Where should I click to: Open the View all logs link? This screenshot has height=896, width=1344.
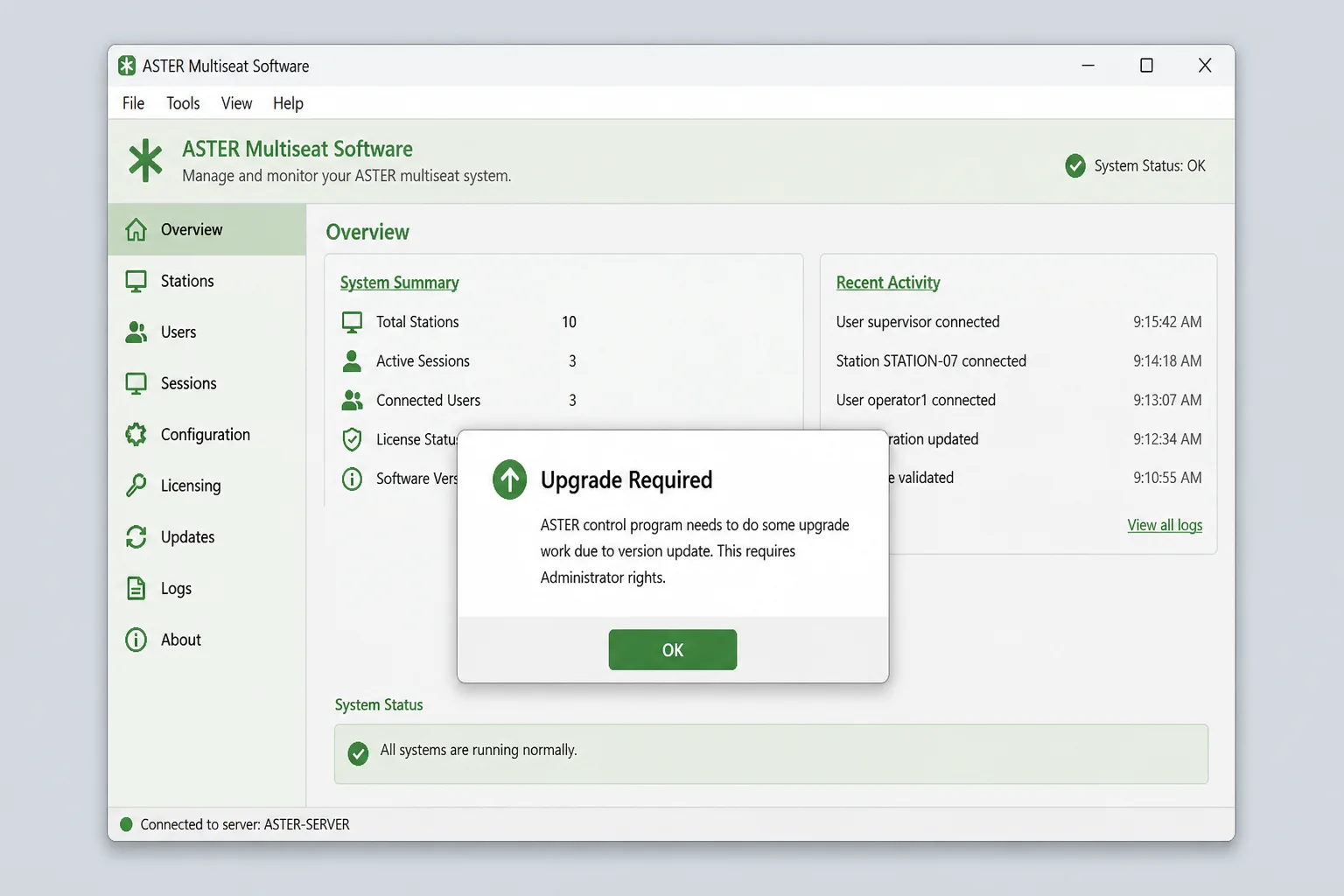coord(1165,525)
